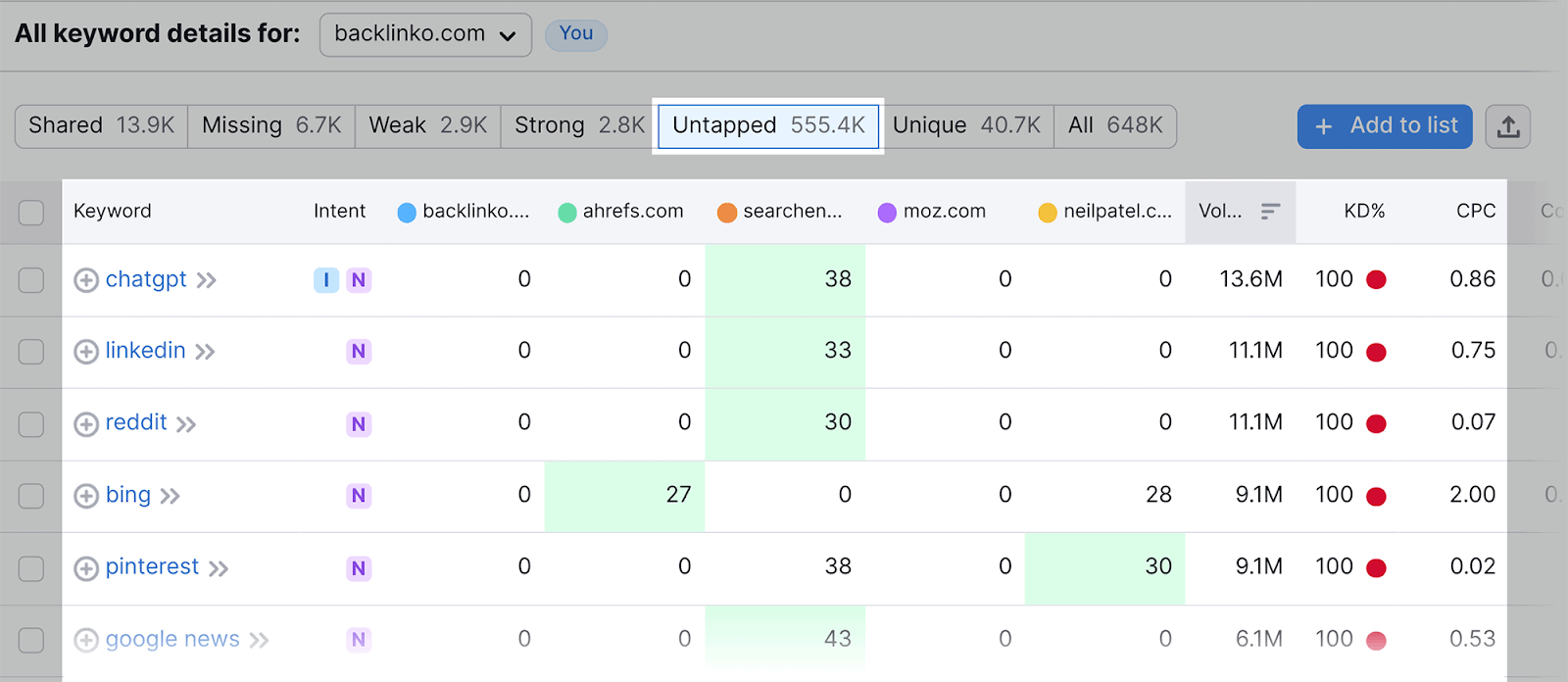
Task: Click the Add to list button
Action: 1385,126
